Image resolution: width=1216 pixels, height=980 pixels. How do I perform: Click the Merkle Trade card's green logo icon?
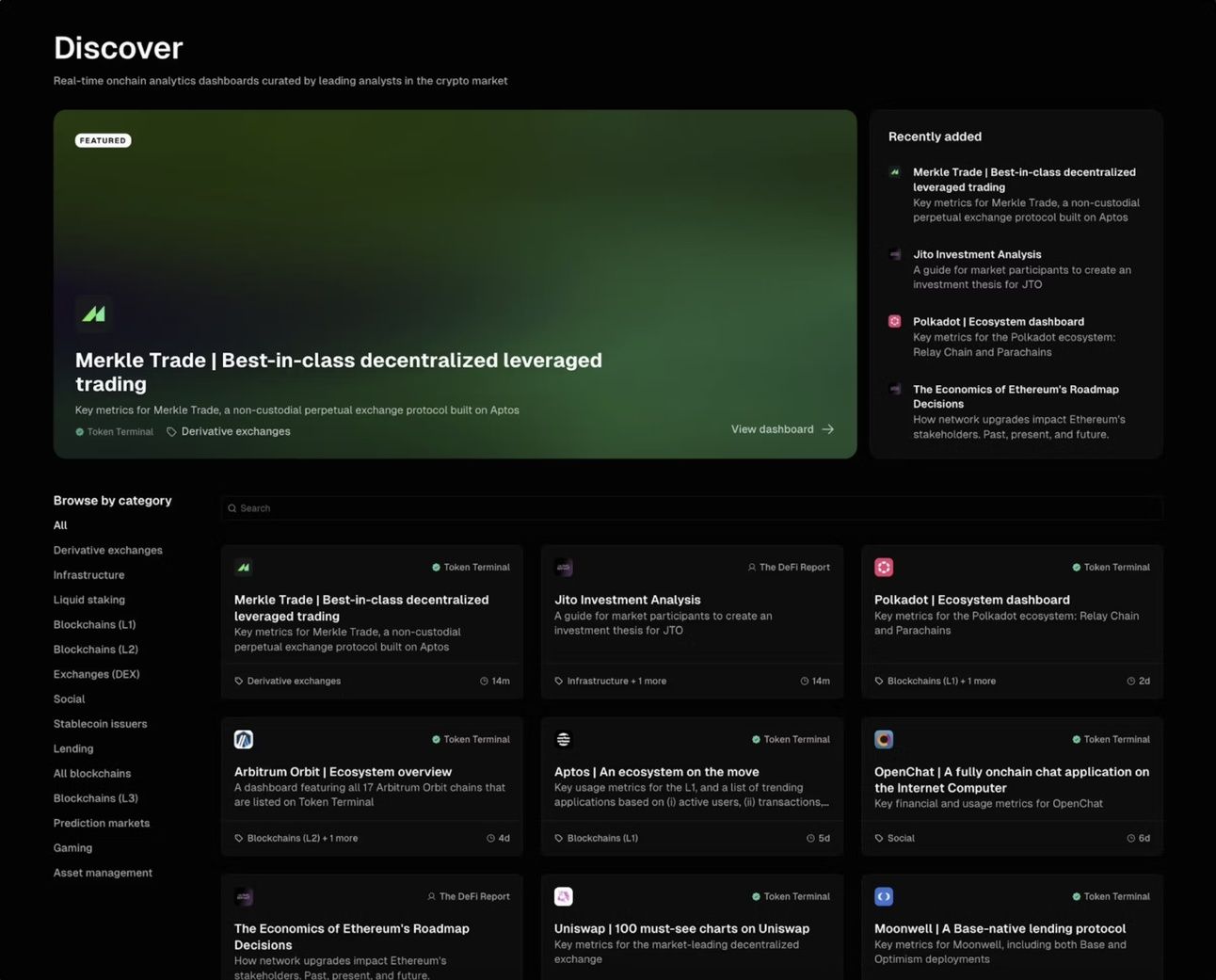(x=244, y=568)
